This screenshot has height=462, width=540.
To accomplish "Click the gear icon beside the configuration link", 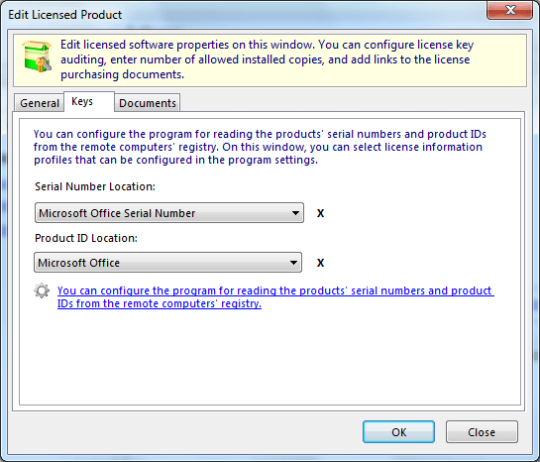I will click(x=42, y=291).
